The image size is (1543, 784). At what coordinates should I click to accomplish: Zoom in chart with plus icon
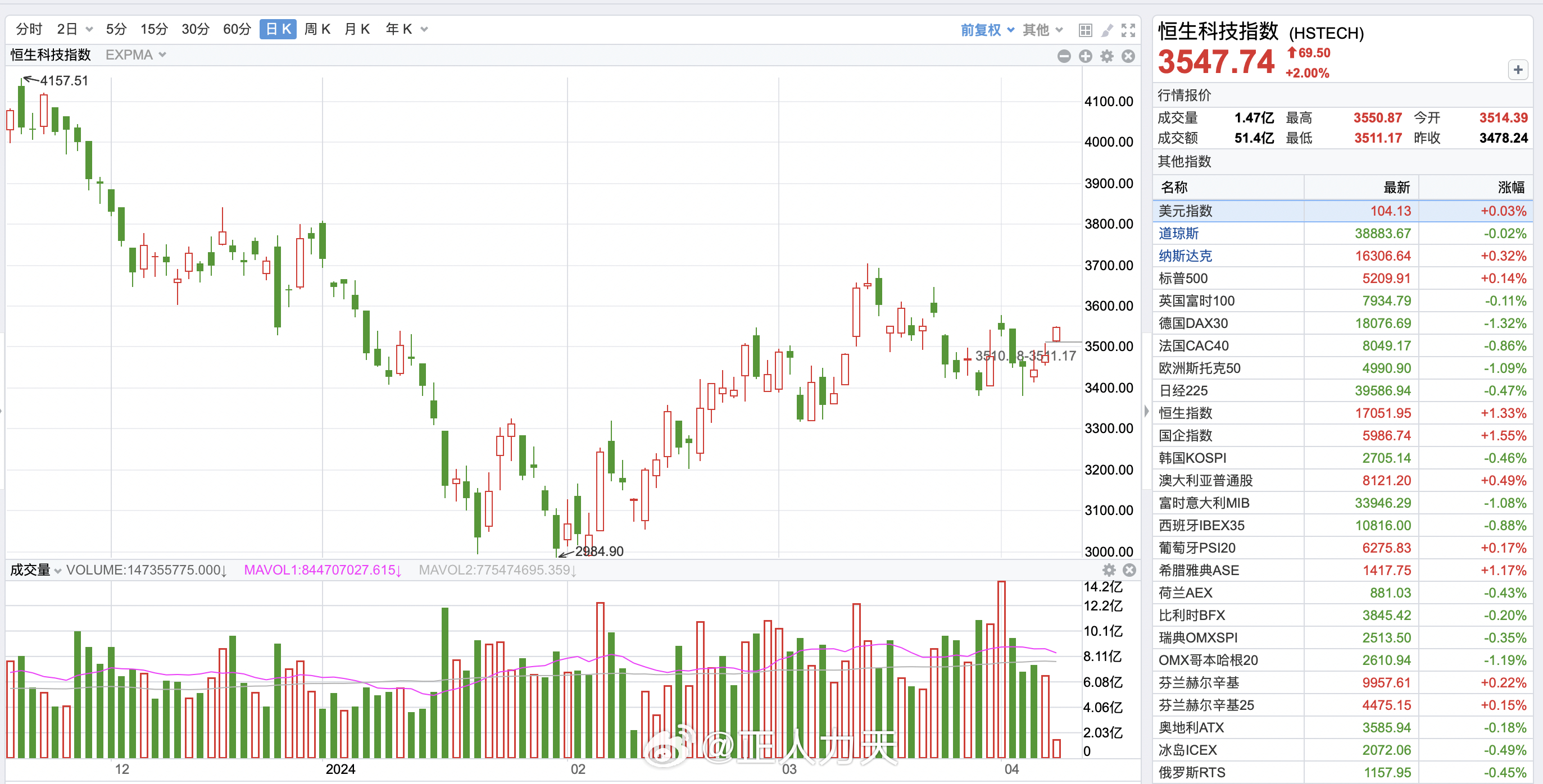pyautogui.click(x=1086, y=56)
